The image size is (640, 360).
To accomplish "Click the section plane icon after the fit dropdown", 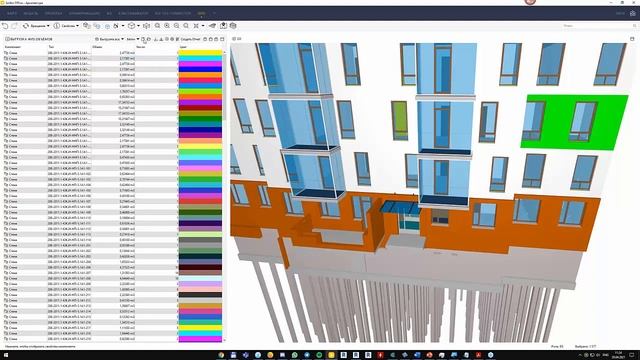I will (212, 26).
